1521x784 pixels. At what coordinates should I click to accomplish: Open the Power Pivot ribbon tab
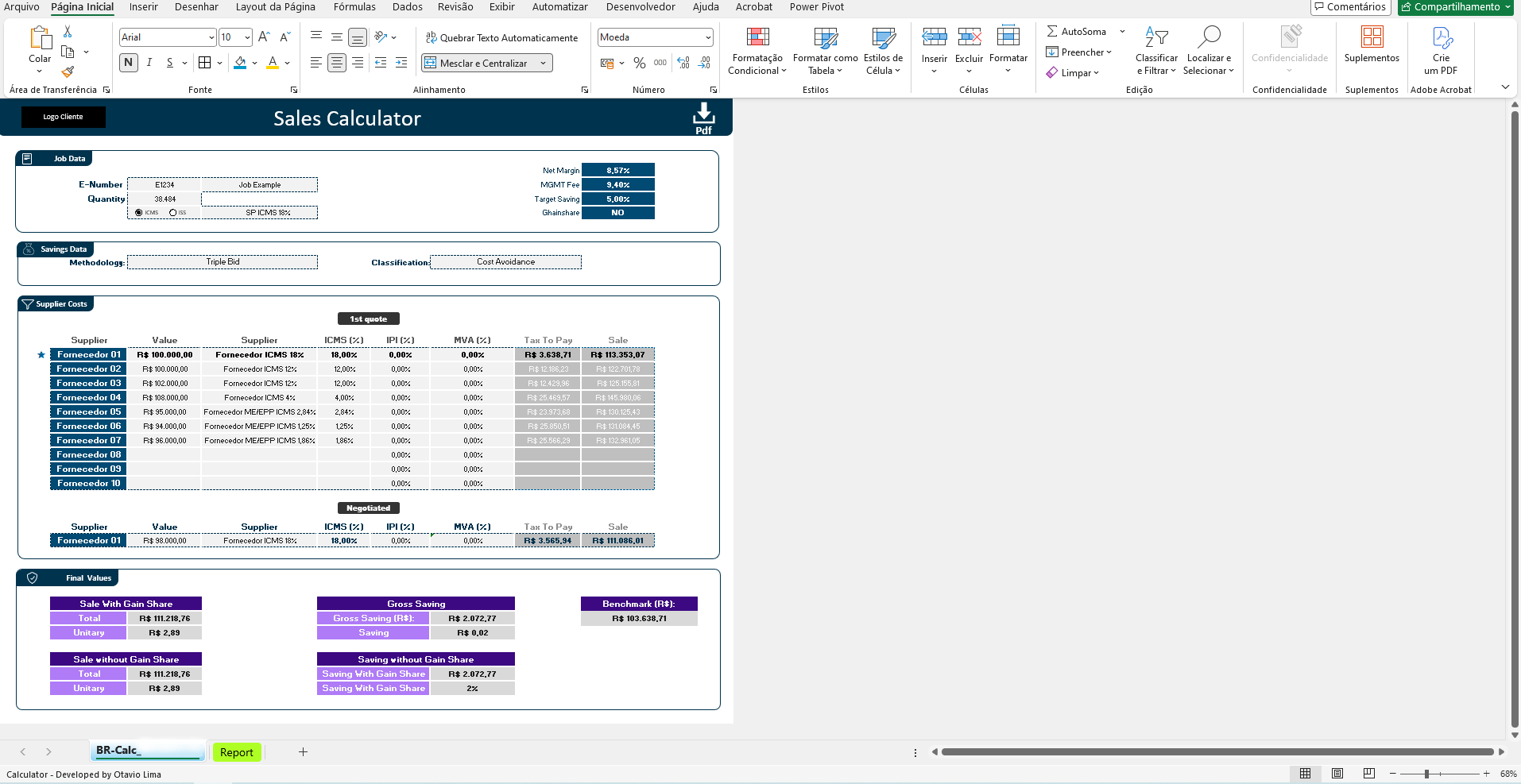[817, 6]
